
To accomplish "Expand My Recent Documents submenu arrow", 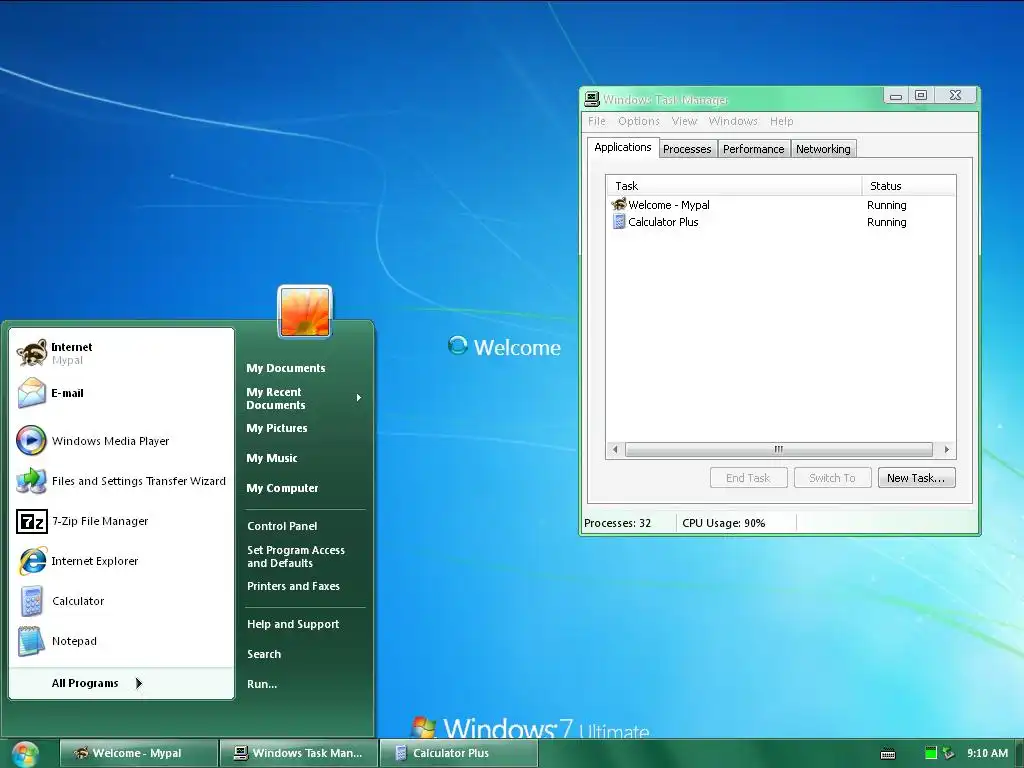I will [359, 398].
